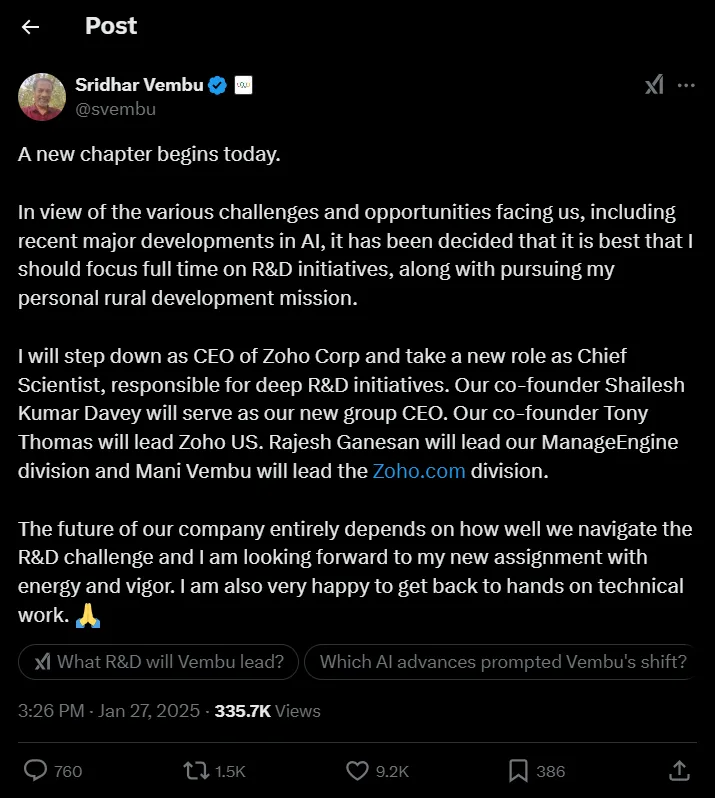The width and height of the screenshot is (715, 798).
Task: Open the share menu arrow icon
Action: pyautogui.click(x=679, y=771)
